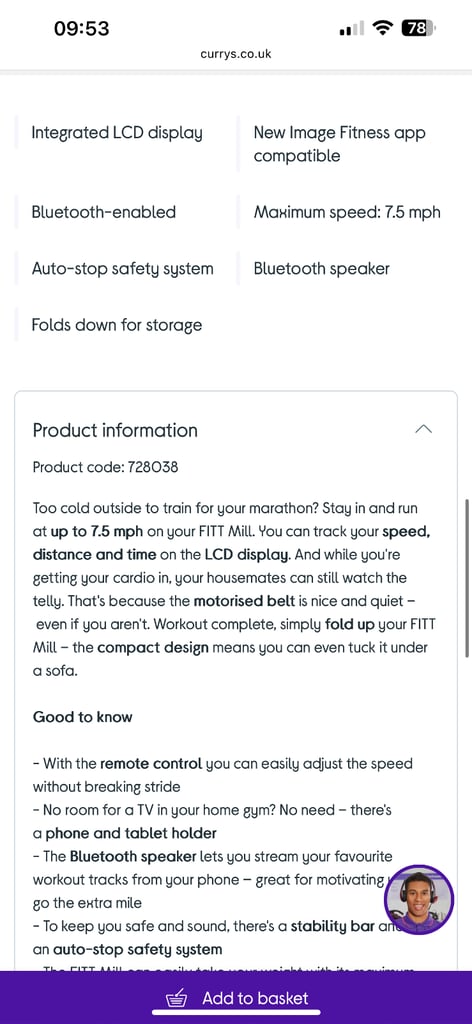The image size is (472, 1024).
Task: Tap the Bluetooth-enabled feature item
Action: pyautogui.click(x=104, y=212)
